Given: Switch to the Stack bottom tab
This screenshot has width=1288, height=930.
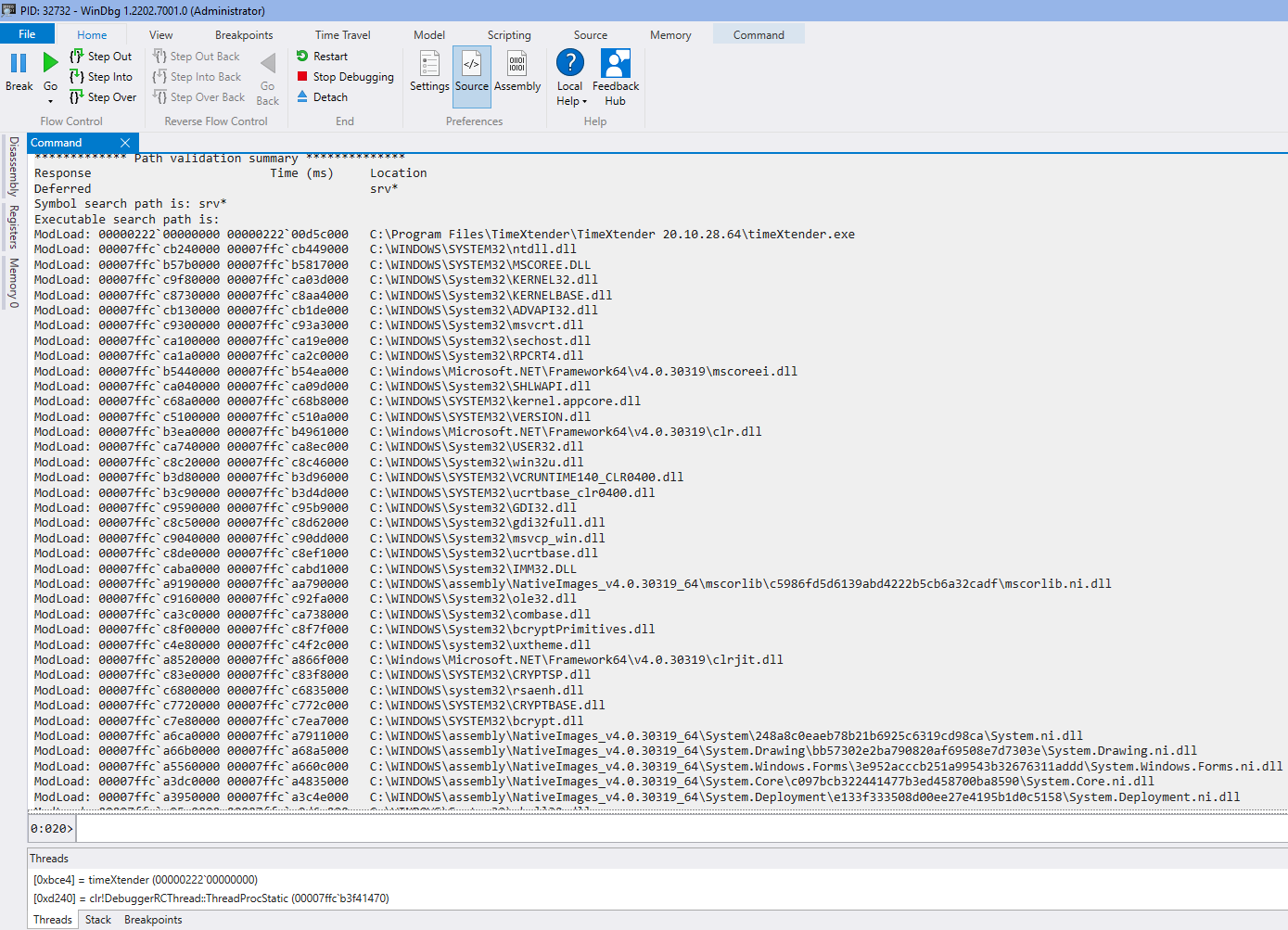Looking at the screenshot, I should coord(98,920).
